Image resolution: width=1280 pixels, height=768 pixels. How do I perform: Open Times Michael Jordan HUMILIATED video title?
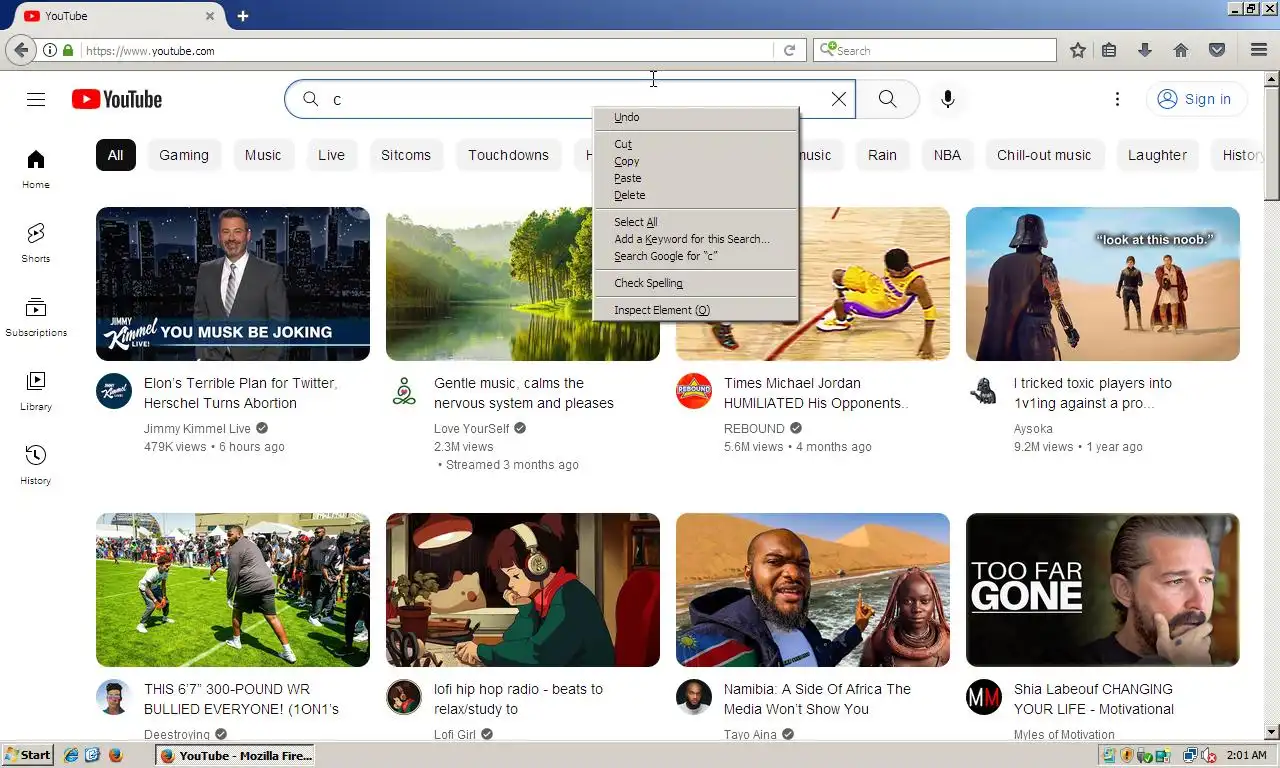816,393
